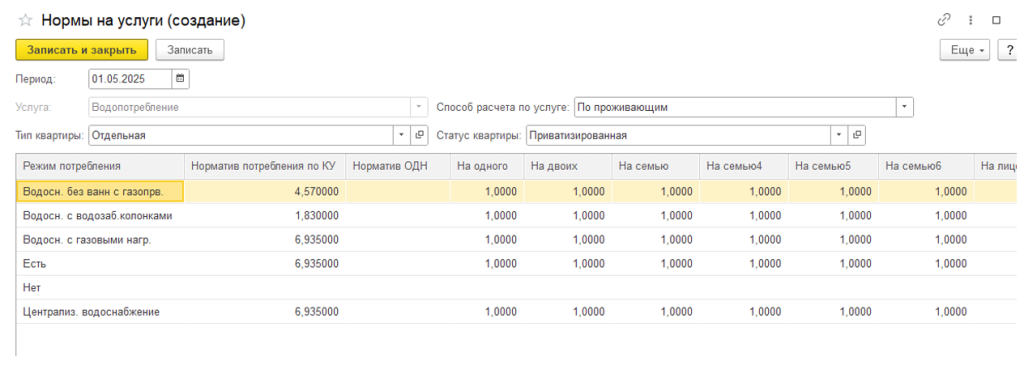This screenshot has width=1024, height=369.
Task: Expand the Тип квартиры dropdown arrow
Action: click(x=402, y=135)
